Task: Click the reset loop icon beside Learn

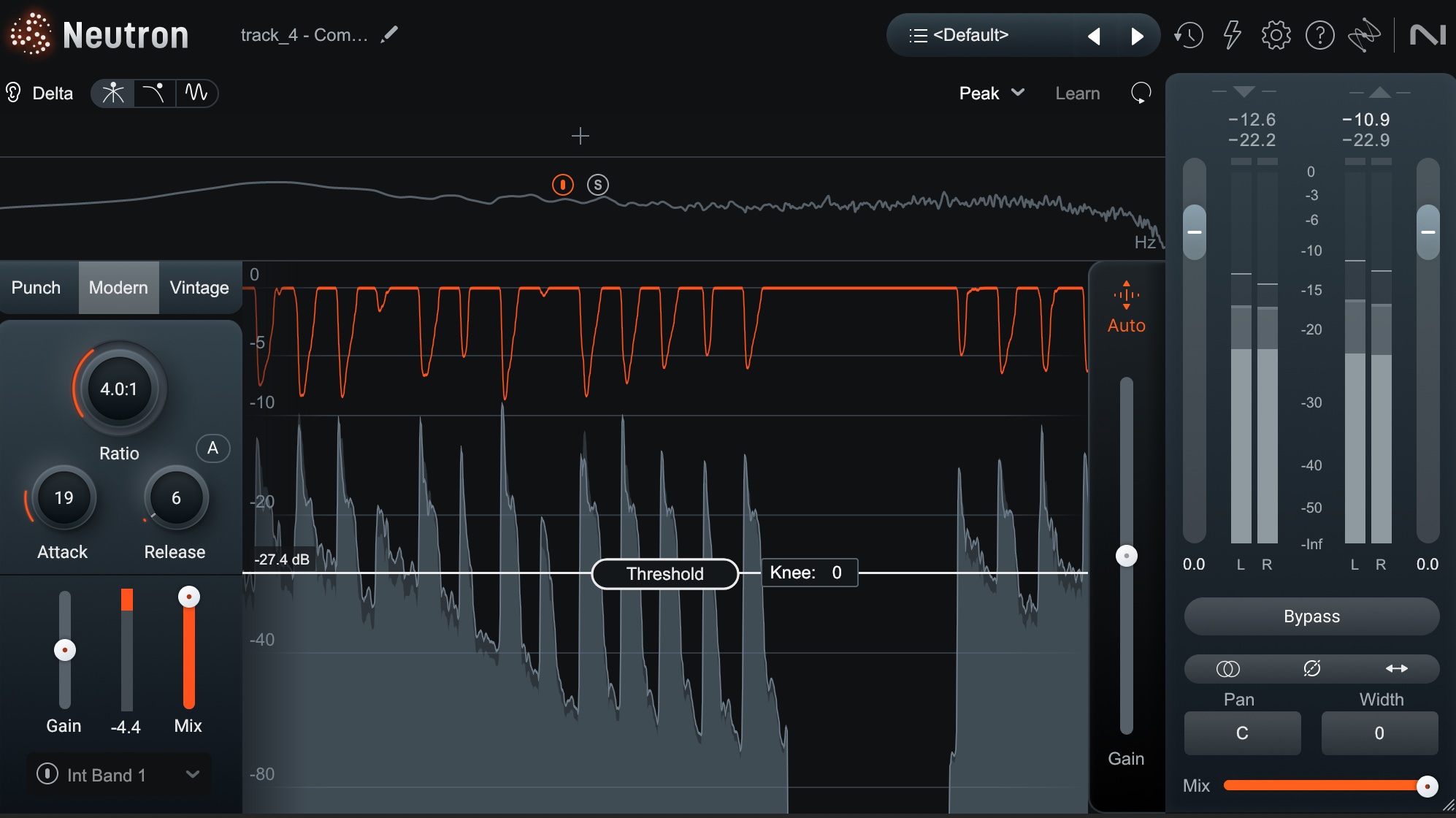Action: point(1141,93)
